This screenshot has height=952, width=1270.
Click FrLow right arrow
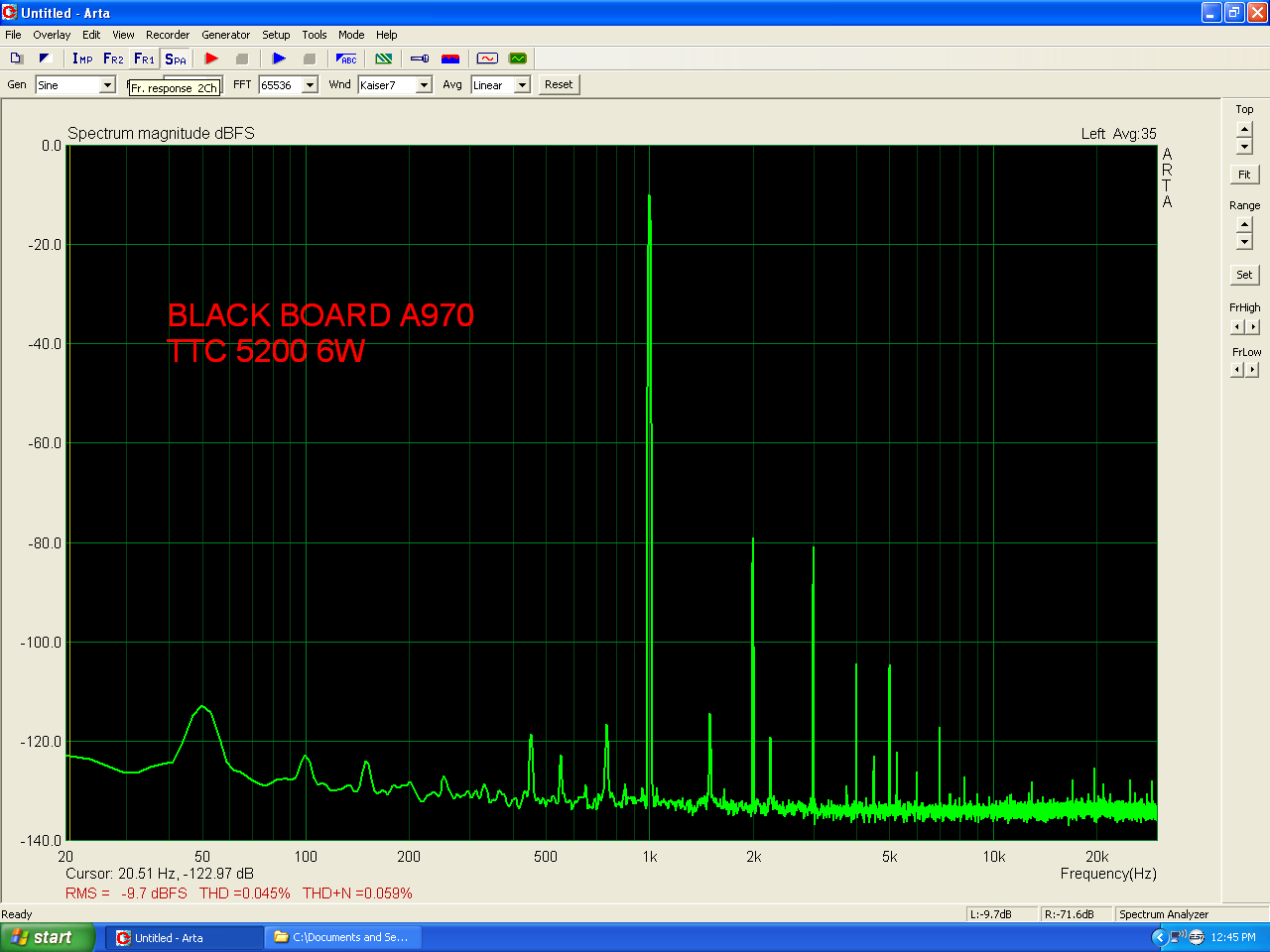coord(1253,370)
